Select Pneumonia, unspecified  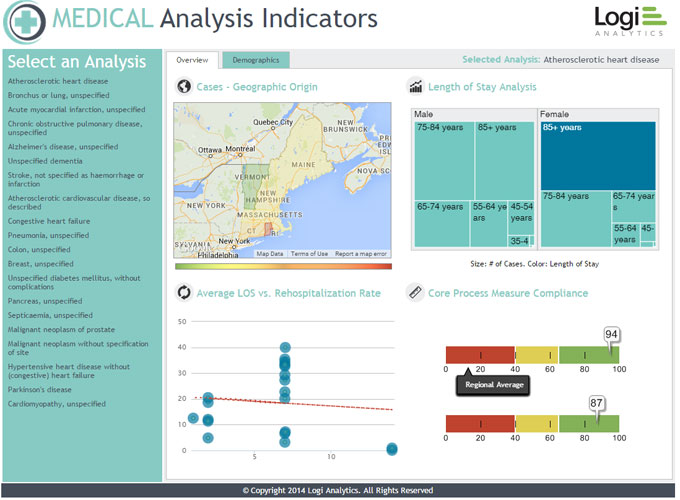coord(48,235)
